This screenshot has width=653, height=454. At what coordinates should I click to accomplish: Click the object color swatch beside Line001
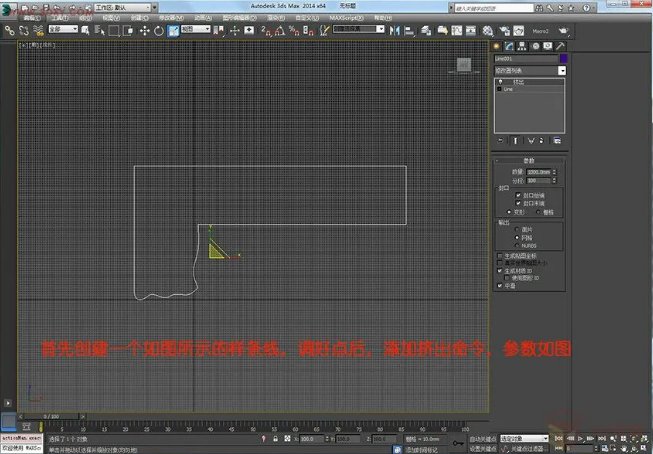[x=562, y=59]
